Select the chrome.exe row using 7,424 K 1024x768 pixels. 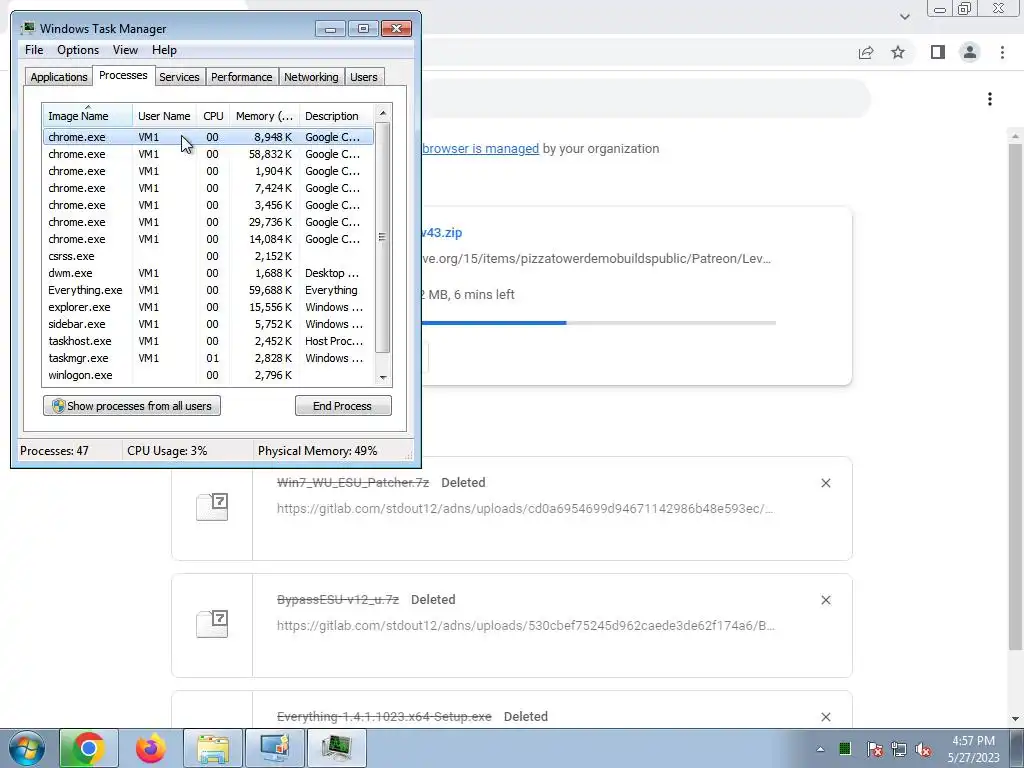coord(208,188)
